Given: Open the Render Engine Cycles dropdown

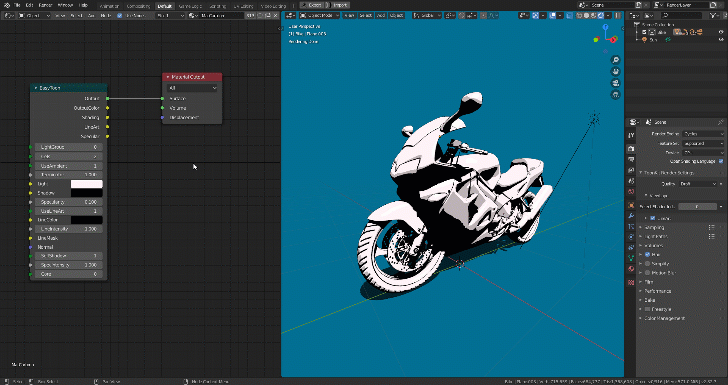Looking at the screenshot, I should (703, 134).
